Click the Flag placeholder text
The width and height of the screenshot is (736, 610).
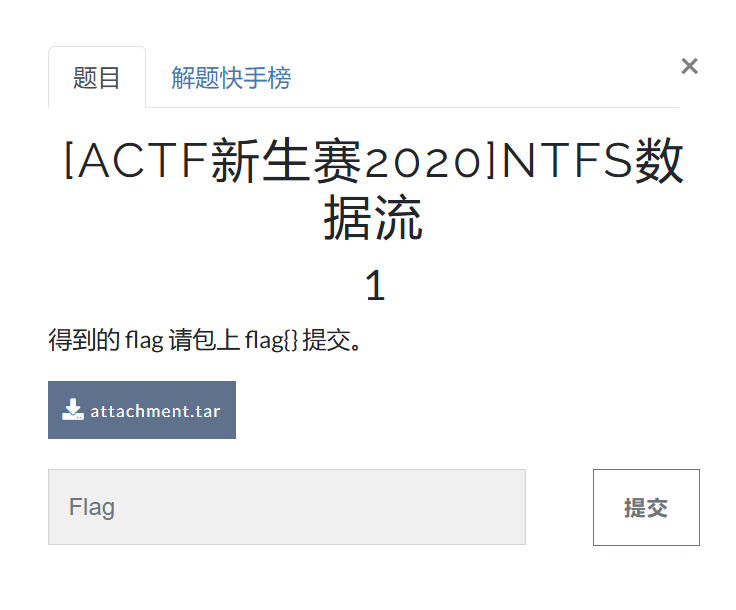coord(92,507)
